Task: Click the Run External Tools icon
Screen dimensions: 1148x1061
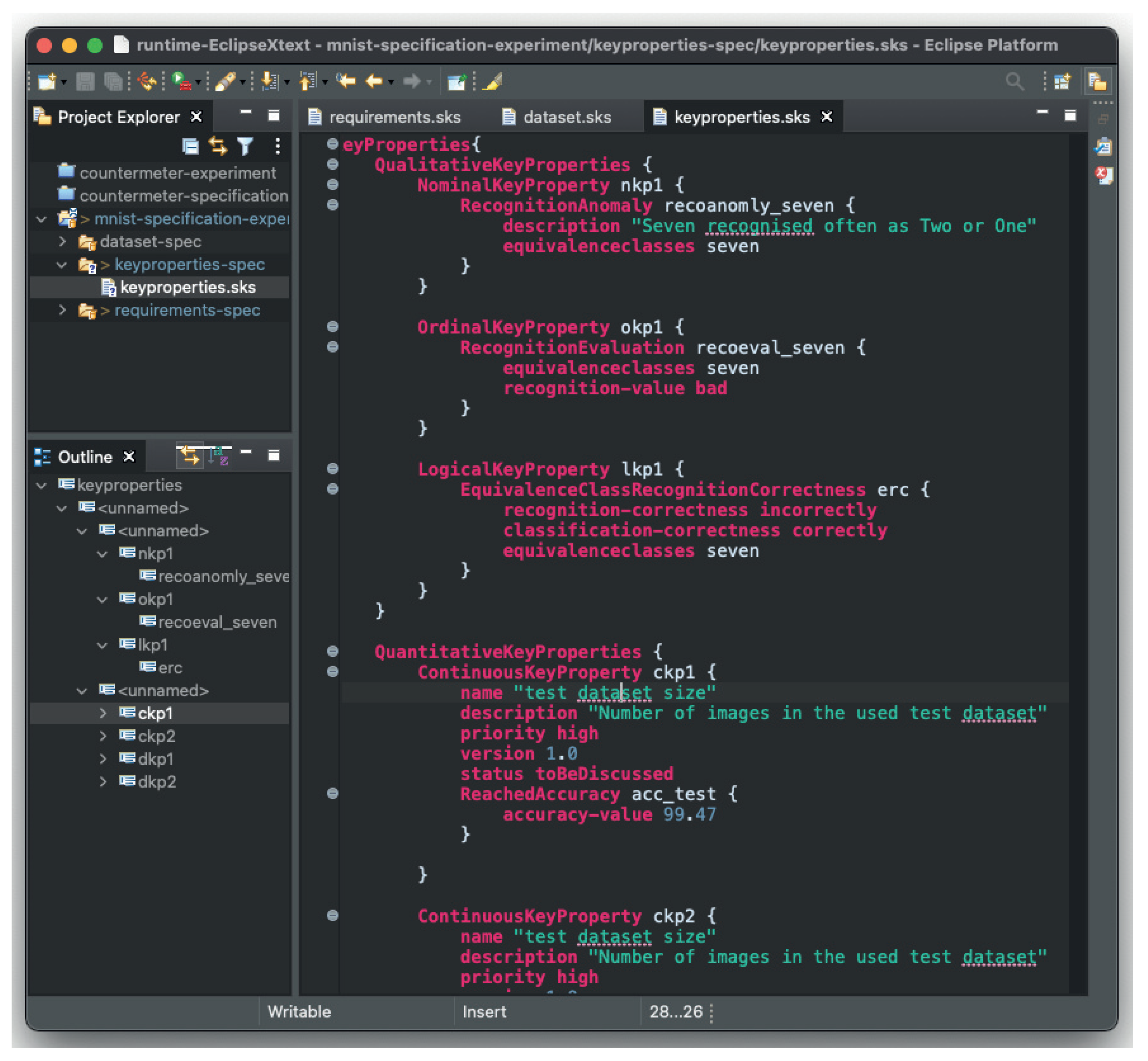Action: click(182, 82)
